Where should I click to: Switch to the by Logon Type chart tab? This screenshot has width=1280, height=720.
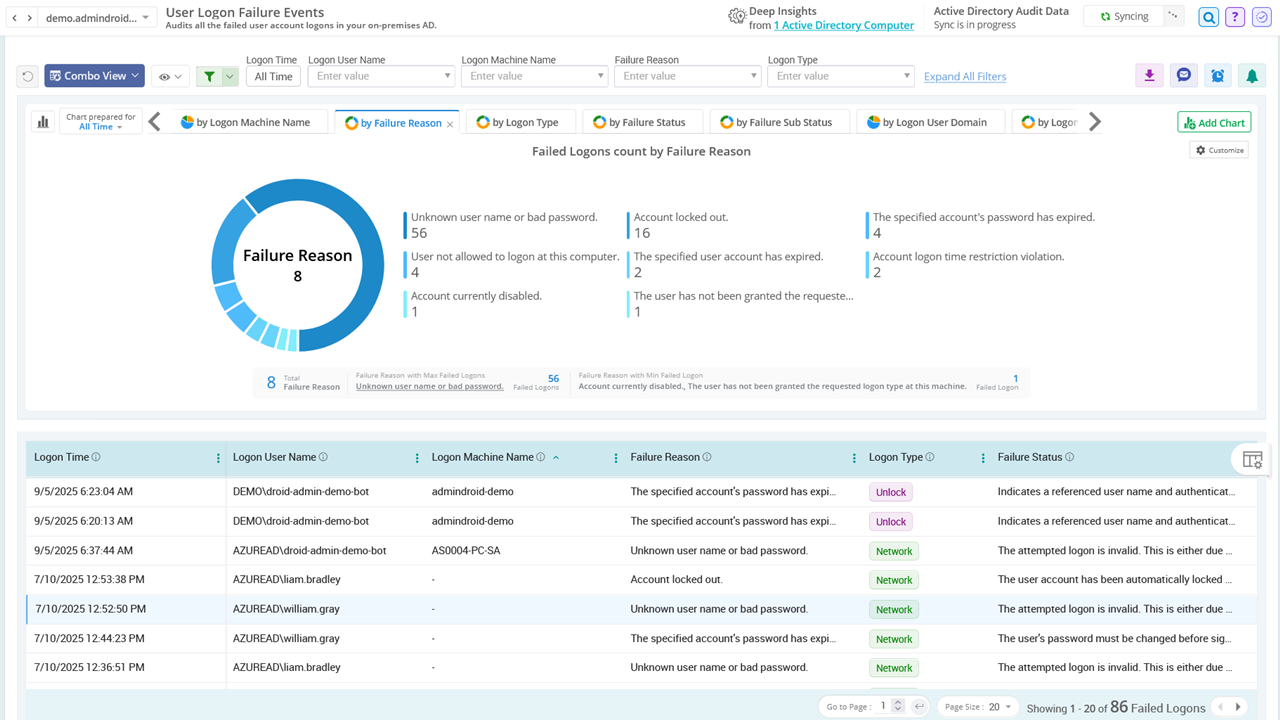tap(520, 121)
